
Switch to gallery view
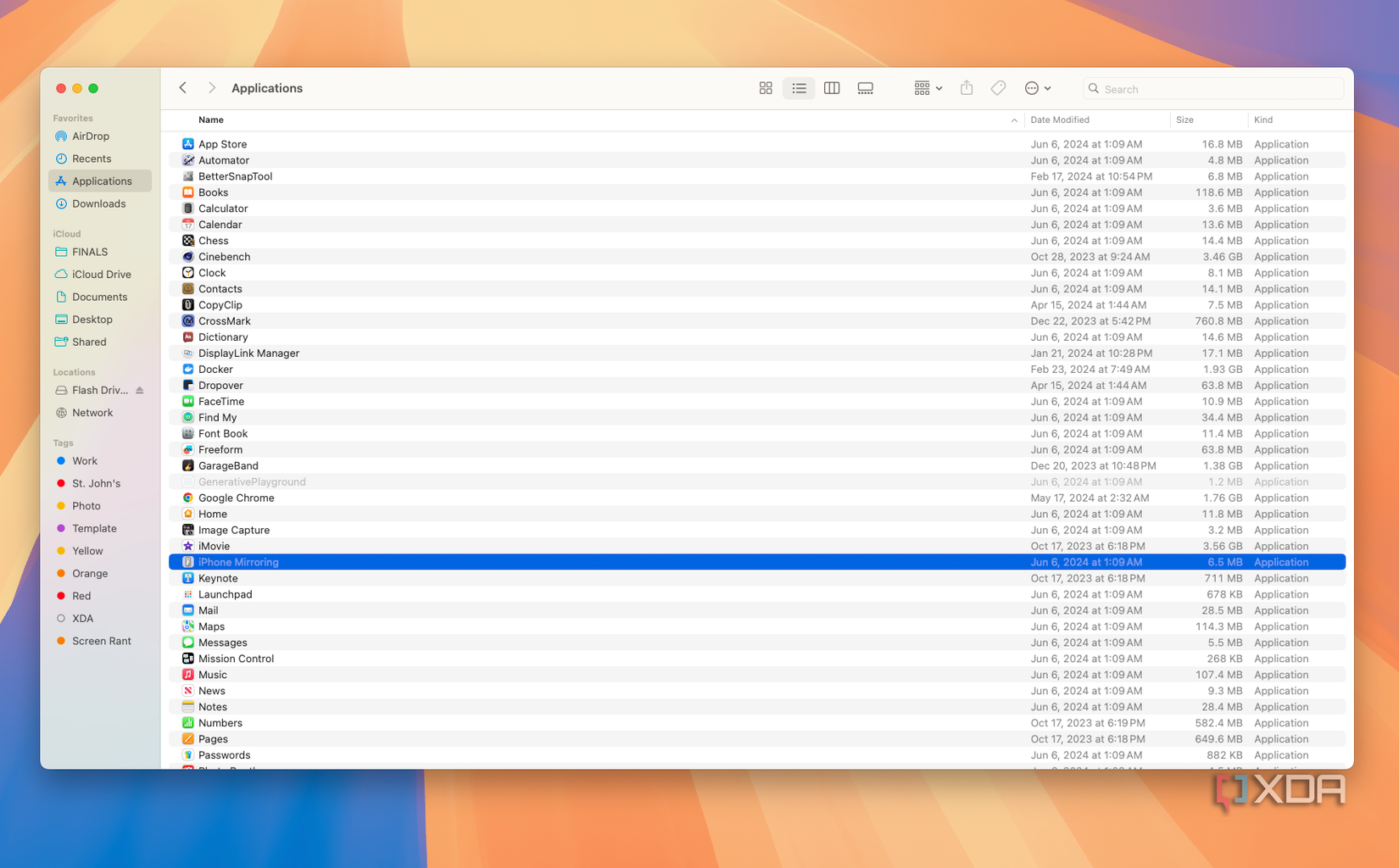point(865,88)
